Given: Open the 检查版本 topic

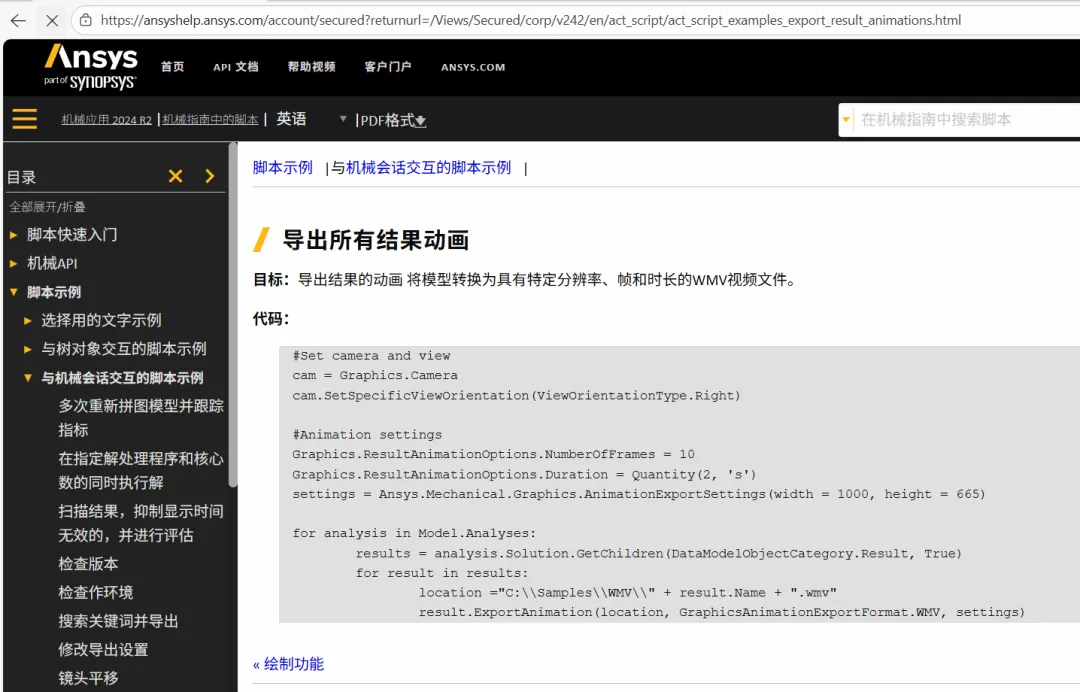Looking at the screenshot, I should (88, 564).
